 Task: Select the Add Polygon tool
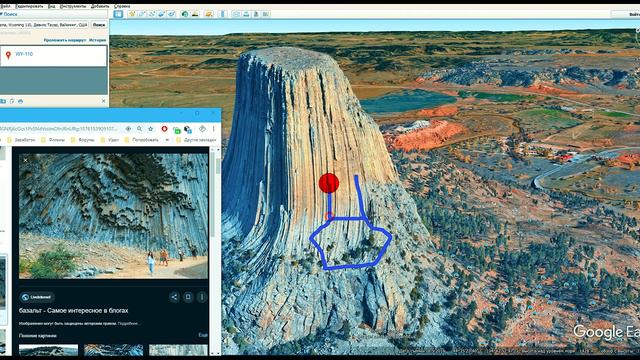pos(142,14)
